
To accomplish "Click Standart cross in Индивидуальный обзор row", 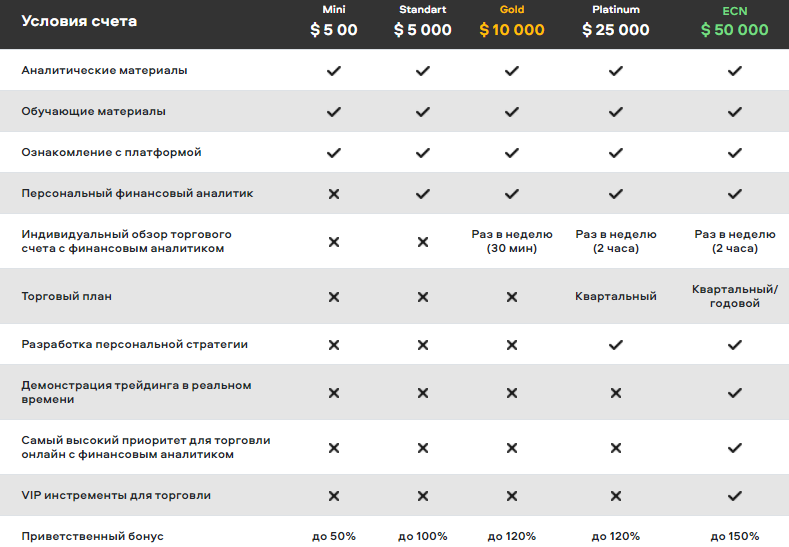I will pos(423,242).
